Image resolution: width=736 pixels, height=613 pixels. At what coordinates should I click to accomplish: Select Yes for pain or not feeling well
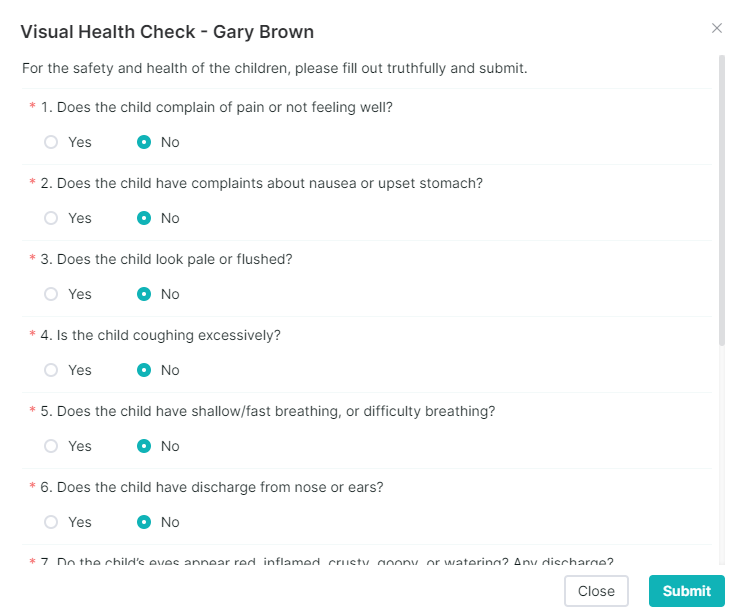click(x=51, y=142)
